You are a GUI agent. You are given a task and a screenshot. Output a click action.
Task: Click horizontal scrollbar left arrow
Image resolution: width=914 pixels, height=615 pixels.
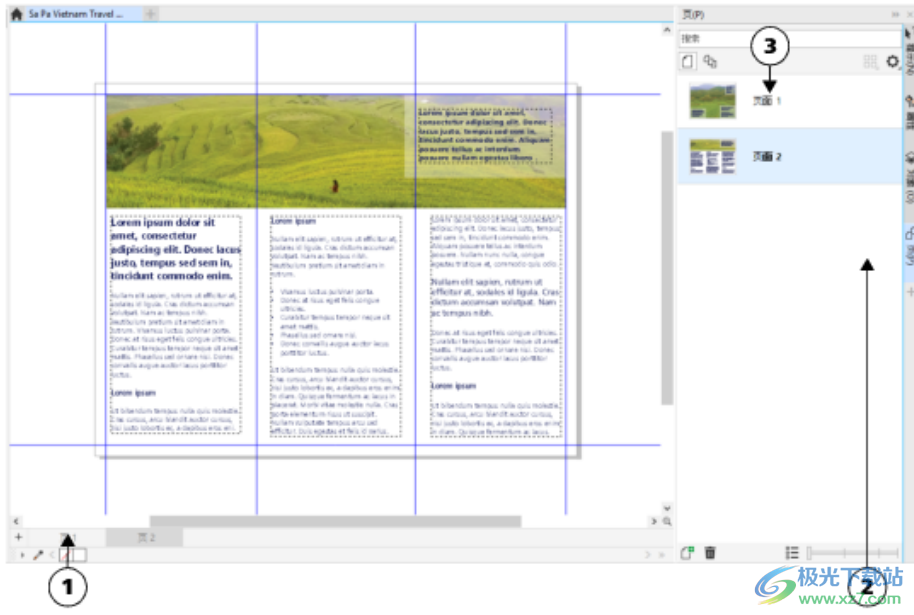pyautogui.click(x=16, y=521)
